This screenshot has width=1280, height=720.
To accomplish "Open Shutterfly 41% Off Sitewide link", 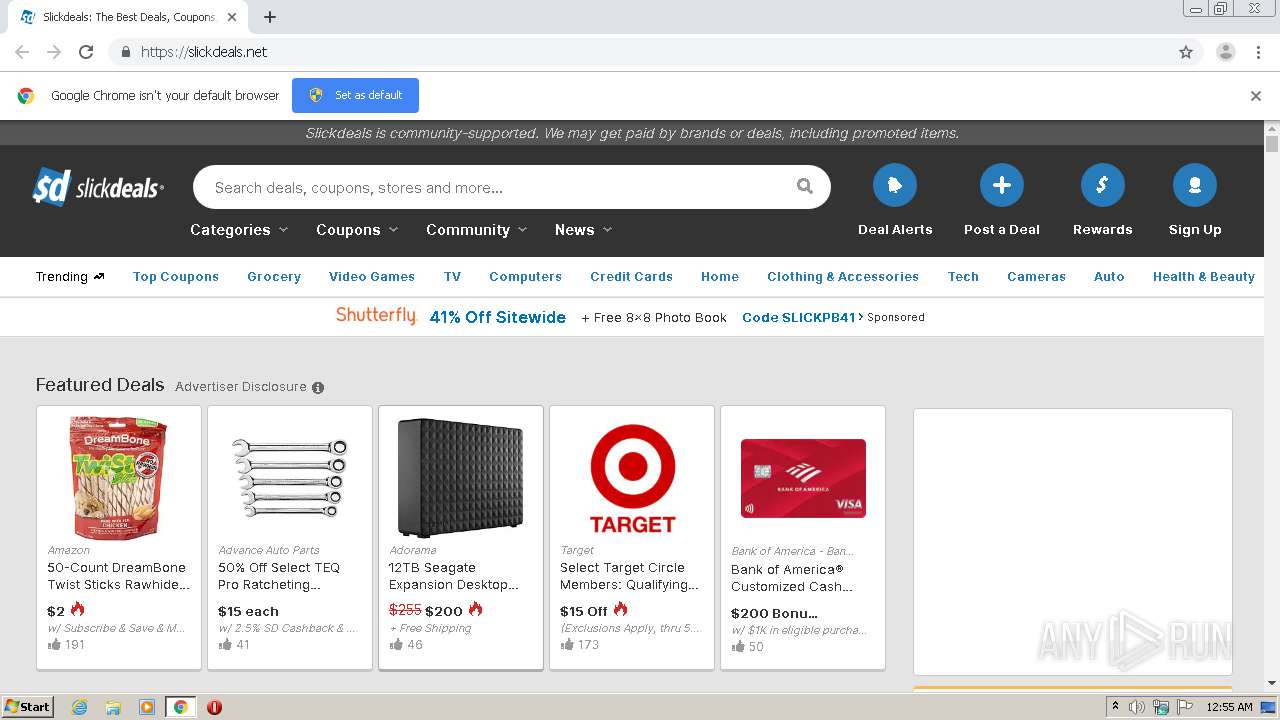I will click(497, 317).
